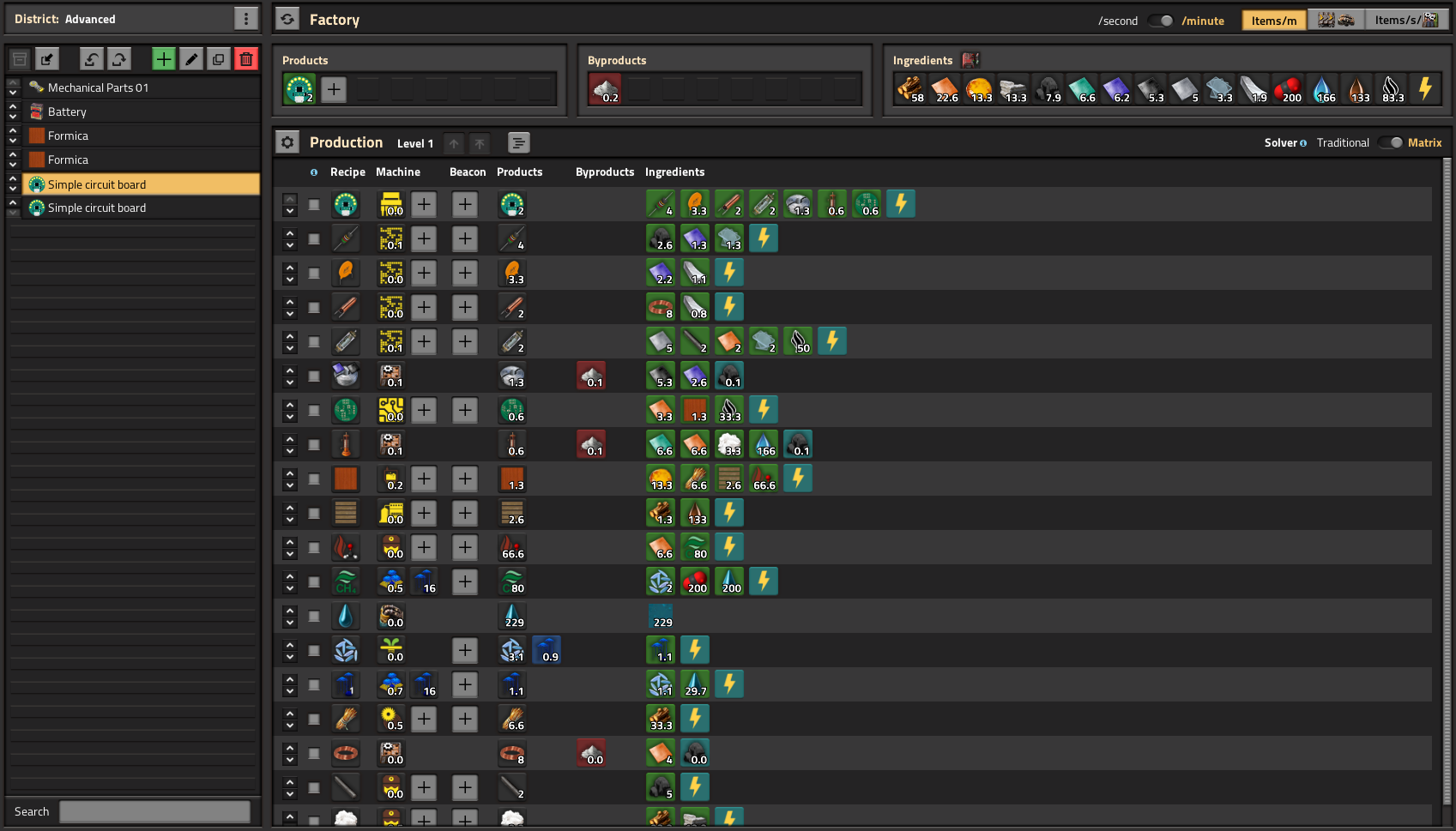Click the /second timescale label

coord(1118,21)
